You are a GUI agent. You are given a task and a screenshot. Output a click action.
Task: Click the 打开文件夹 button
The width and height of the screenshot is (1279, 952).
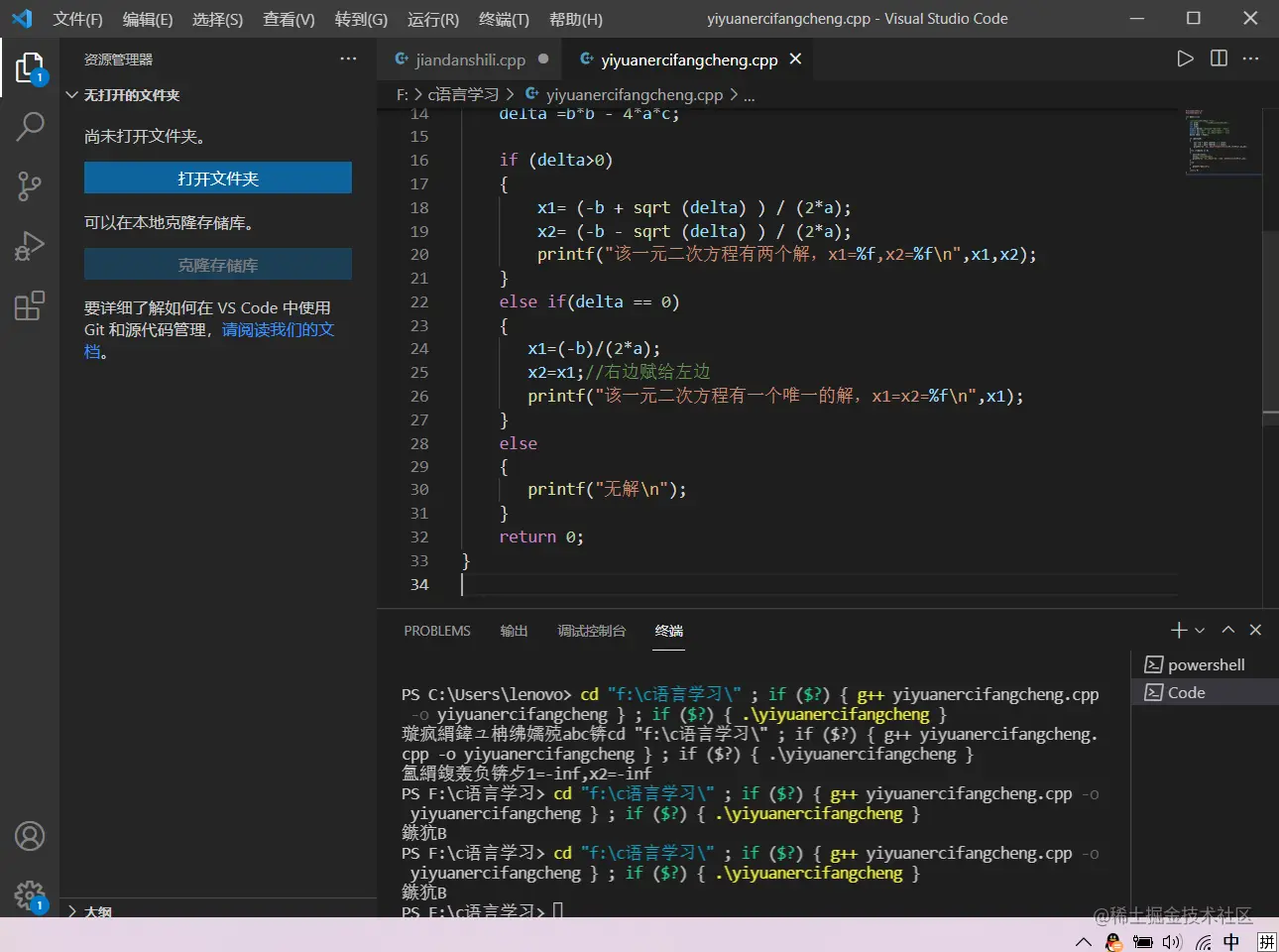[218, 178]
